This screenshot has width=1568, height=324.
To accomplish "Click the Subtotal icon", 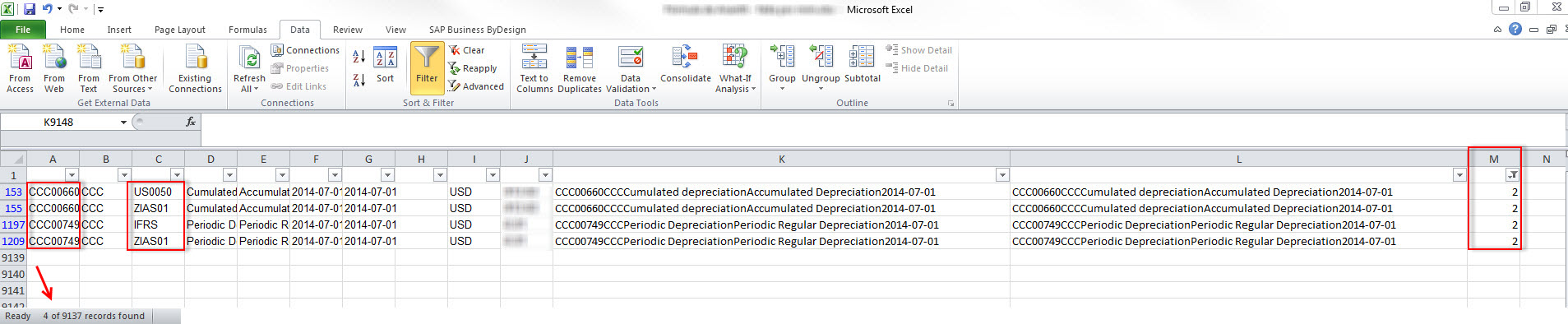I will click(862, 64).
